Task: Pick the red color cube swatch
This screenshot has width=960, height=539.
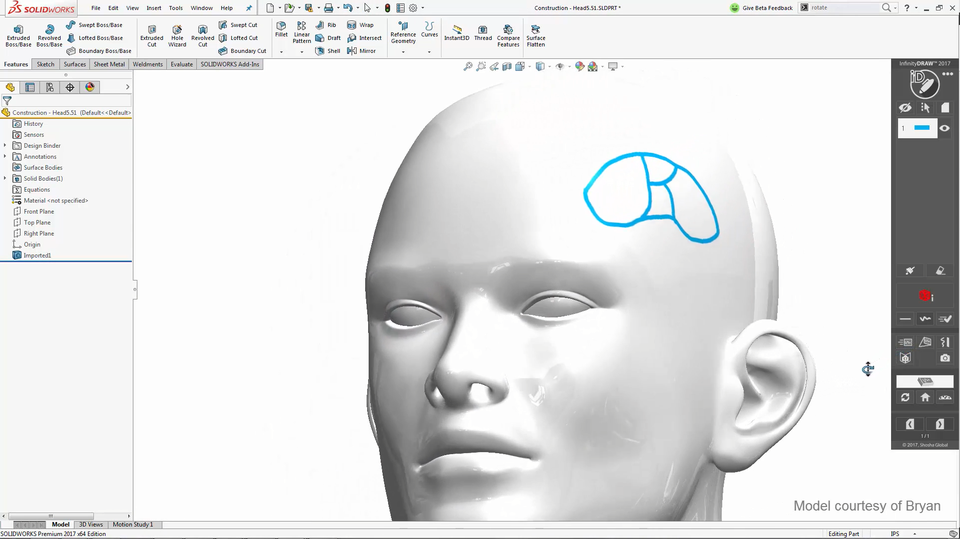Action: 925,296
